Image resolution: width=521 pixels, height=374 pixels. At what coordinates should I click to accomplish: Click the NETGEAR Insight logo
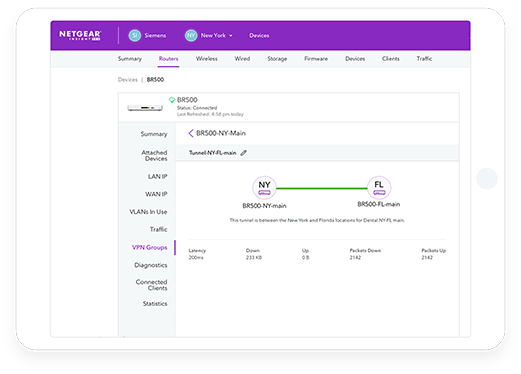click(x=80, y=35)
